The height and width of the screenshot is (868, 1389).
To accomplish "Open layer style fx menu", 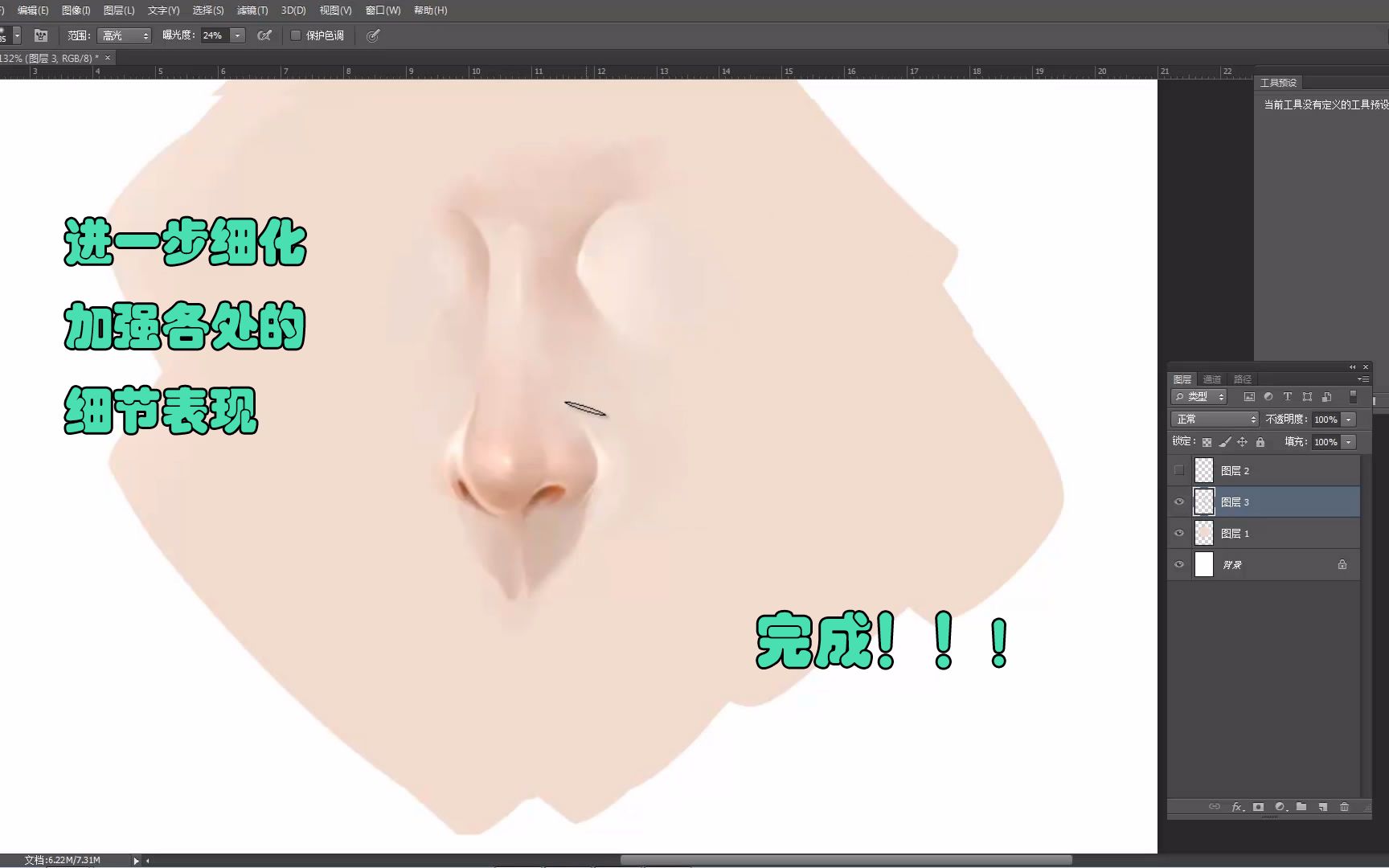I will tap(1238, 807).
